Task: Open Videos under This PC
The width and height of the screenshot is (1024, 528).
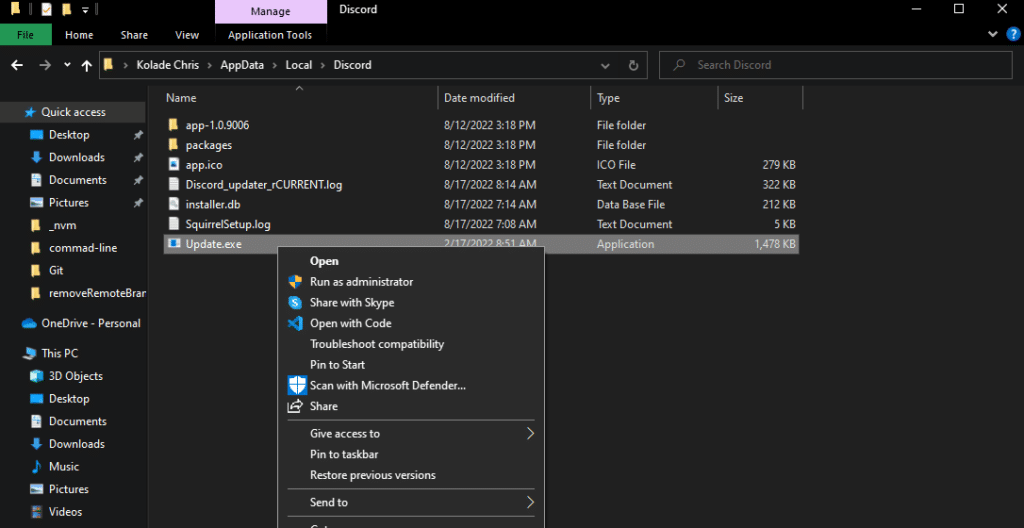Action: tap(65, 512)
